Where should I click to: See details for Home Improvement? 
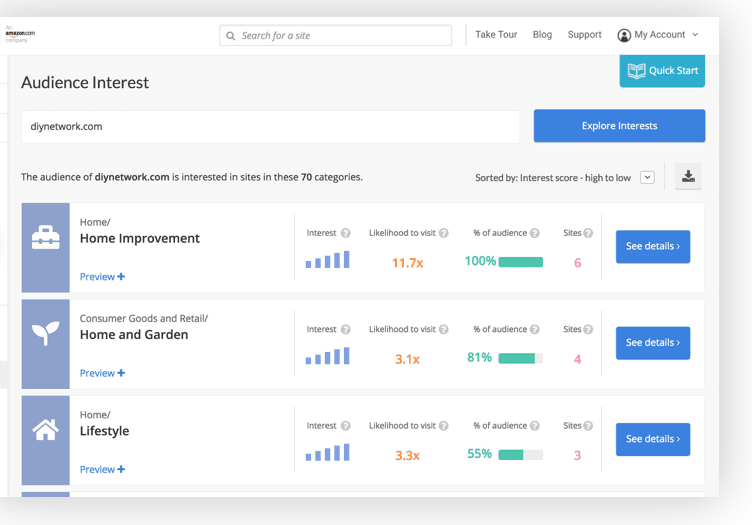click(653, 246)
